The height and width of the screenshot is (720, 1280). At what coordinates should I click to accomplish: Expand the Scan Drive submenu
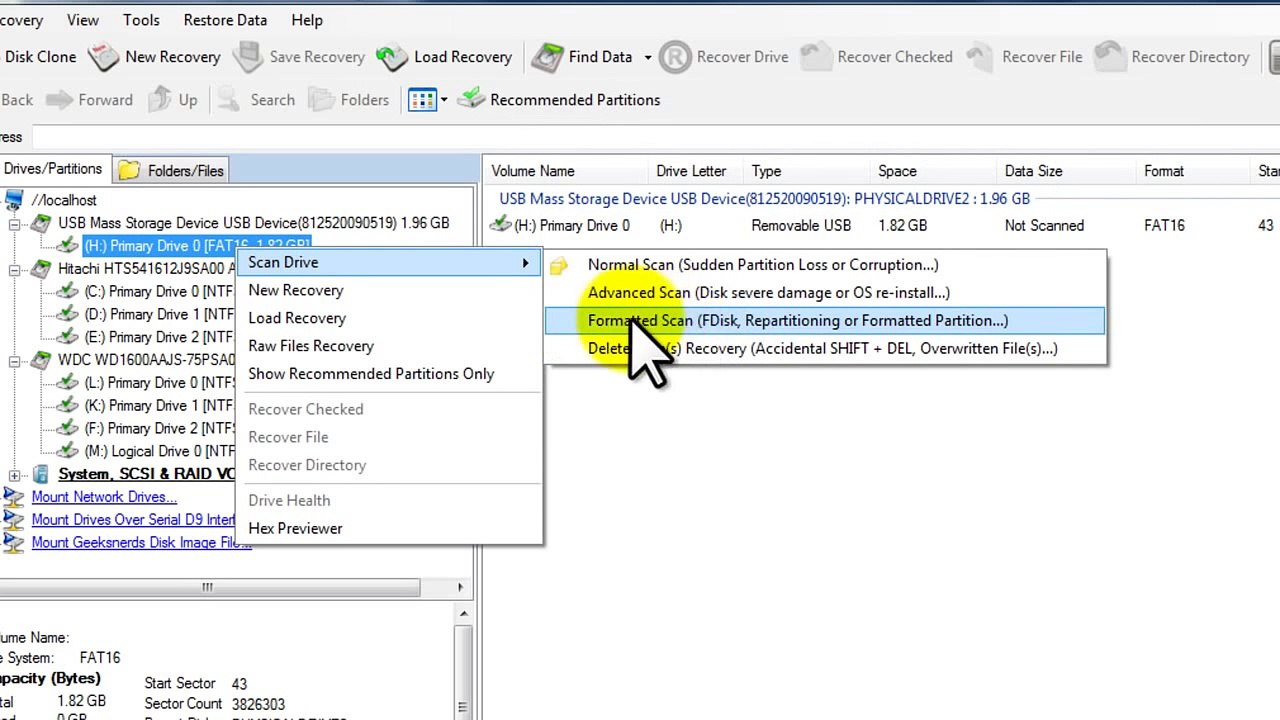pyautogui.click(x=389, y=262)
